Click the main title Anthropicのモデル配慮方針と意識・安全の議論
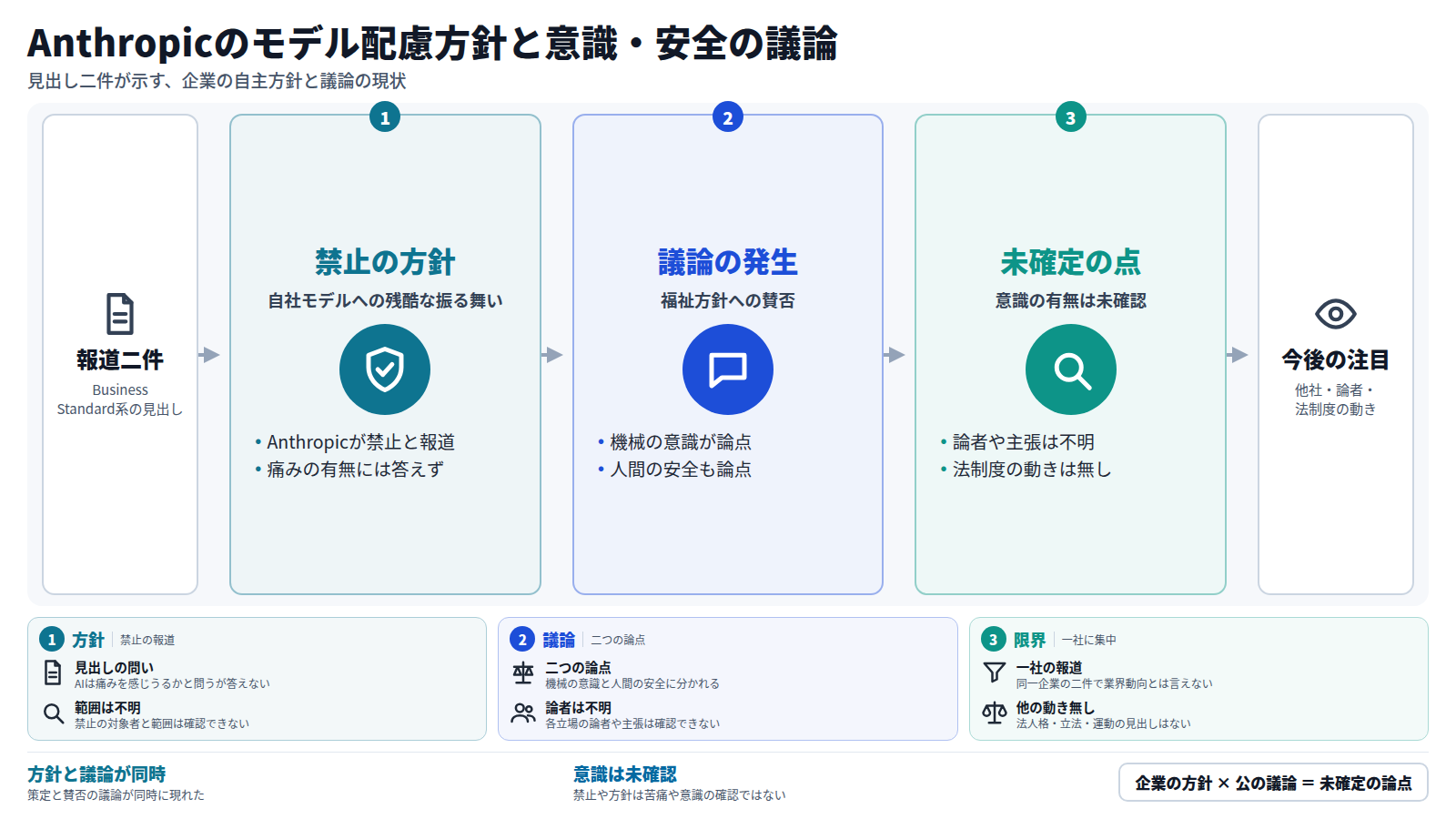Image resolution: width=1456 pixels, height=819 pixels. click(432, 43)
